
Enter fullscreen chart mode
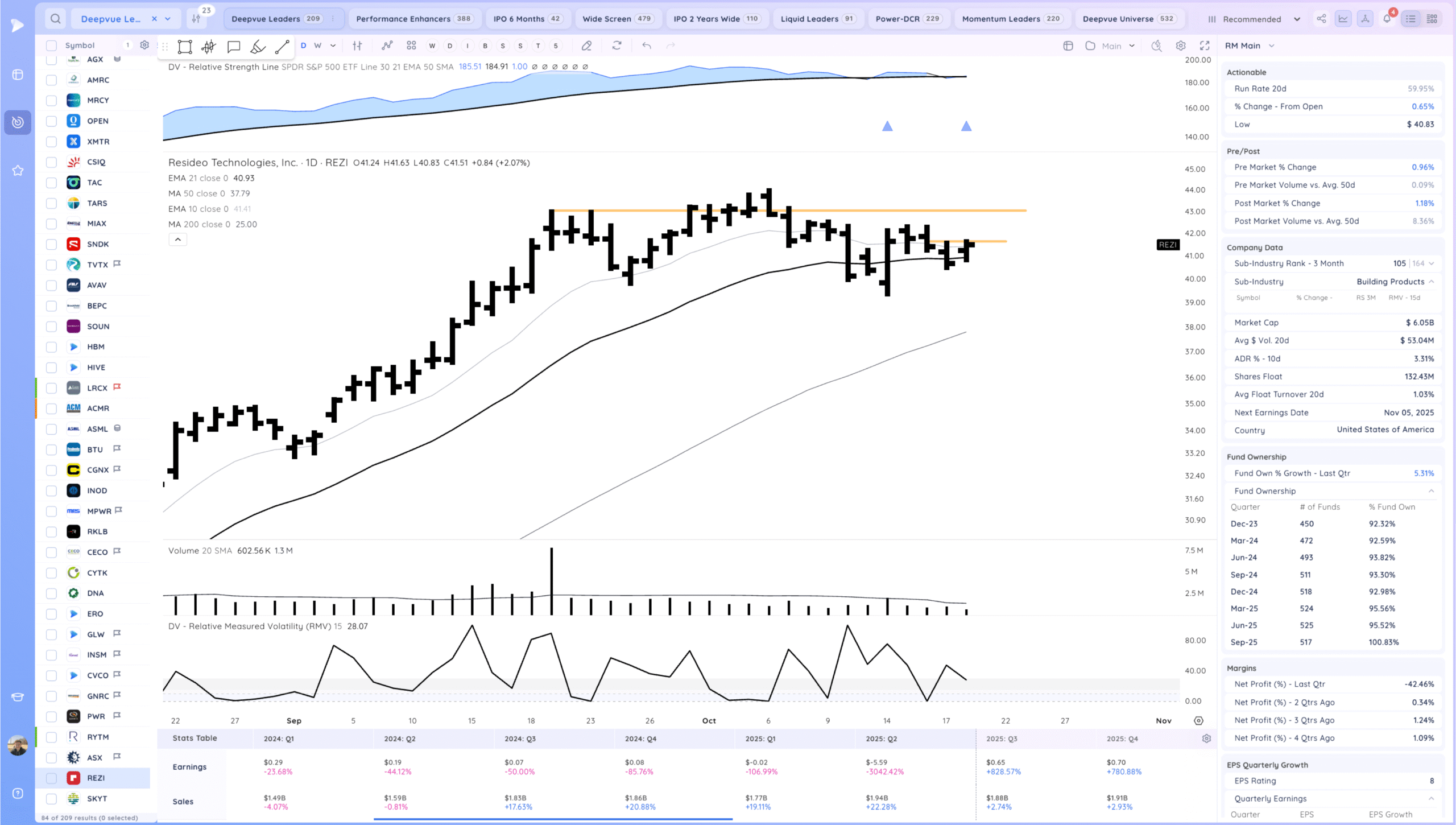point(1205,46)
